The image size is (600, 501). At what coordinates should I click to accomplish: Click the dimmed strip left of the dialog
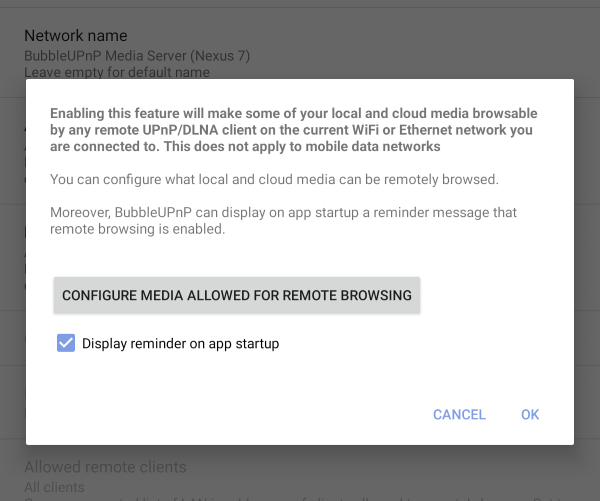12,260
